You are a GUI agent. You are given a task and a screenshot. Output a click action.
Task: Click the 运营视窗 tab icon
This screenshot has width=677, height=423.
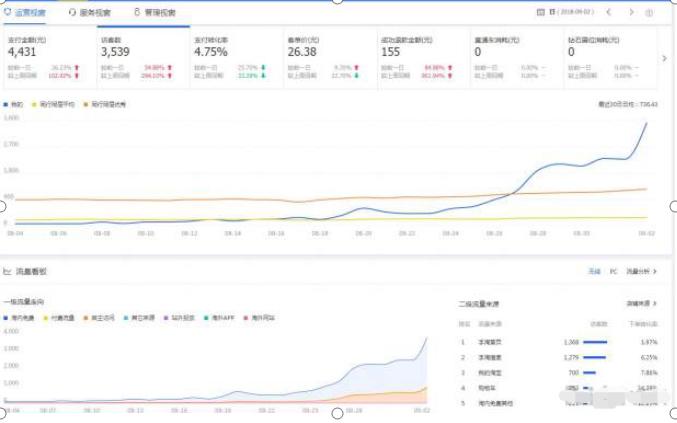(x=8, y=13)
